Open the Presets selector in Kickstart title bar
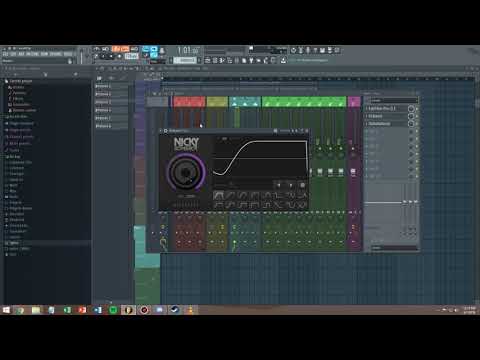This screenshot has height=360, width=480. pyautogui.click(x=285, y=131)
